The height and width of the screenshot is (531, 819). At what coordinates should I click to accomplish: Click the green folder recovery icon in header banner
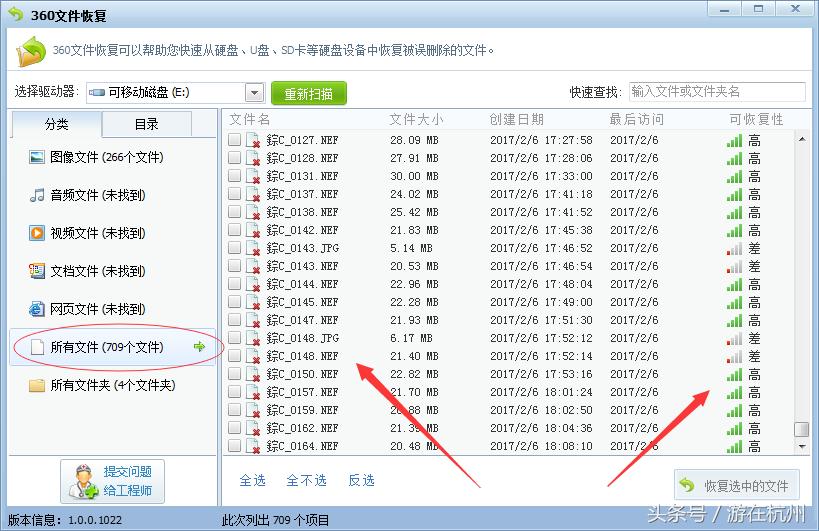click(x=31, y=51)
